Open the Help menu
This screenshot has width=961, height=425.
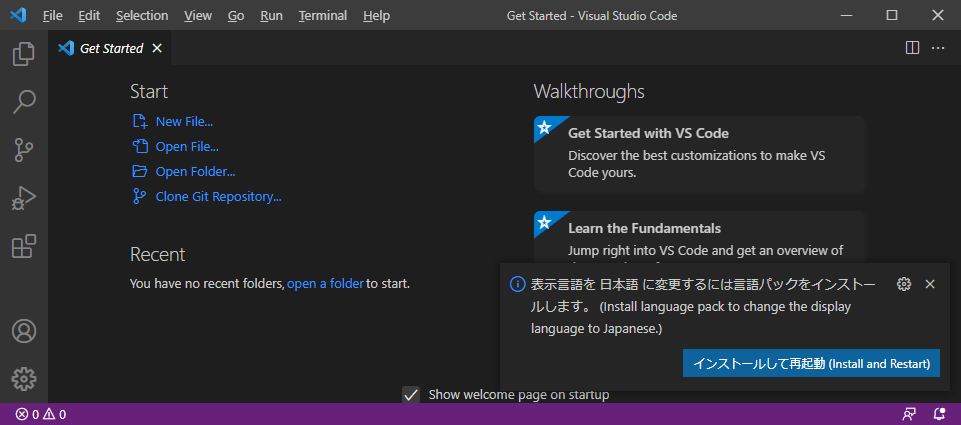pos(376,15)
